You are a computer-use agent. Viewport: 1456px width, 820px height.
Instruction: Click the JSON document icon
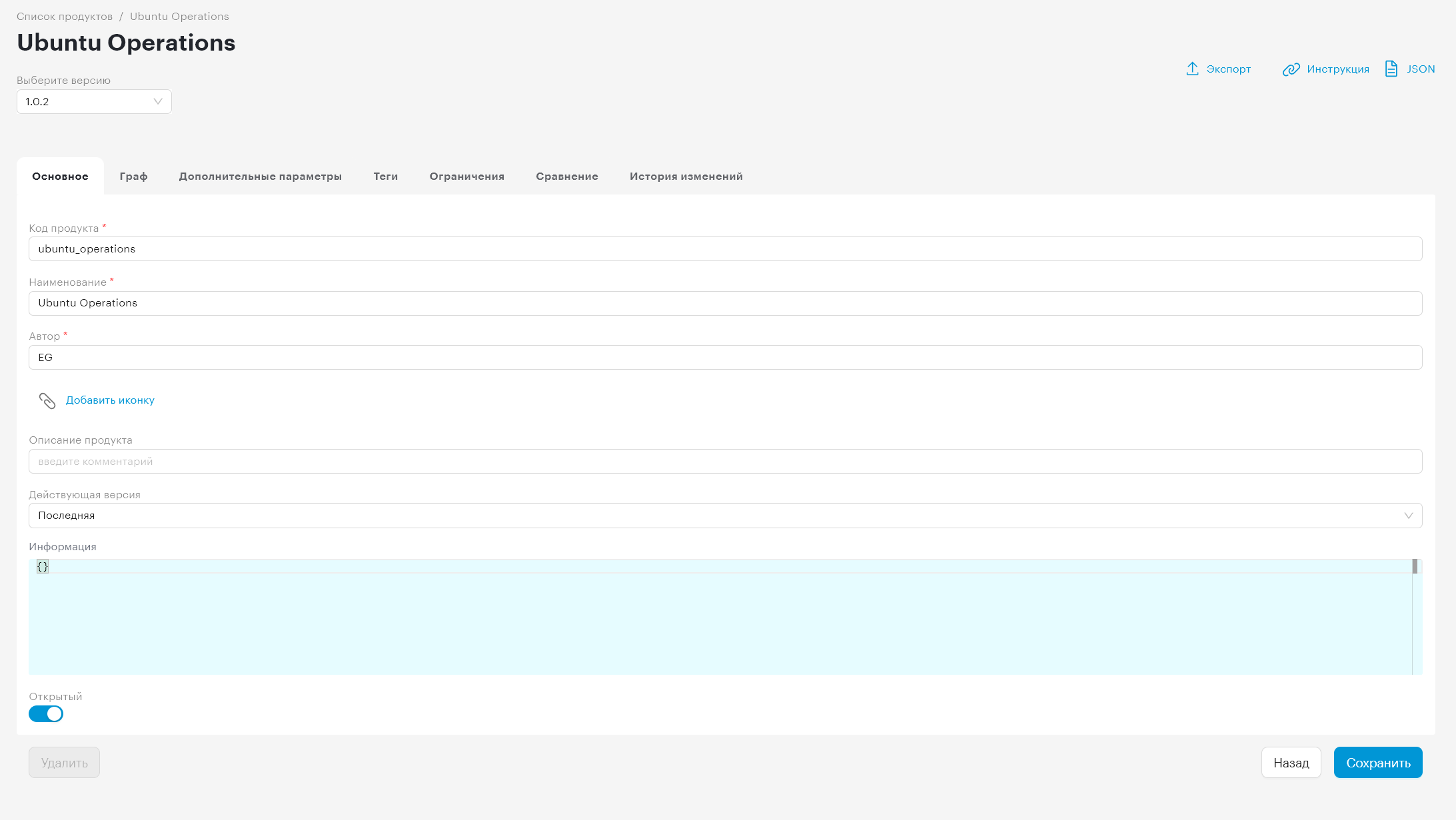pyautogui.click(x=1391, y=69)
